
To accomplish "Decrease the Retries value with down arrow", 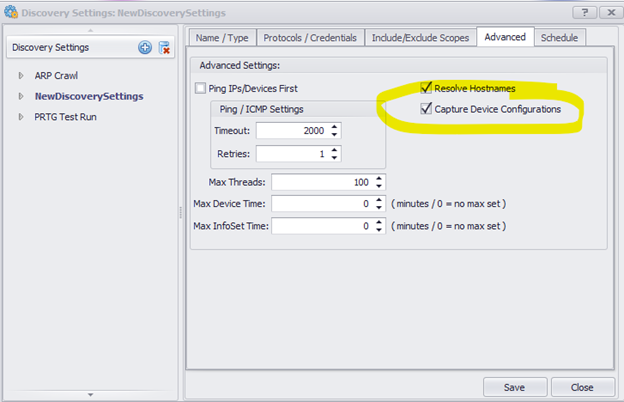I will (335, 158).
